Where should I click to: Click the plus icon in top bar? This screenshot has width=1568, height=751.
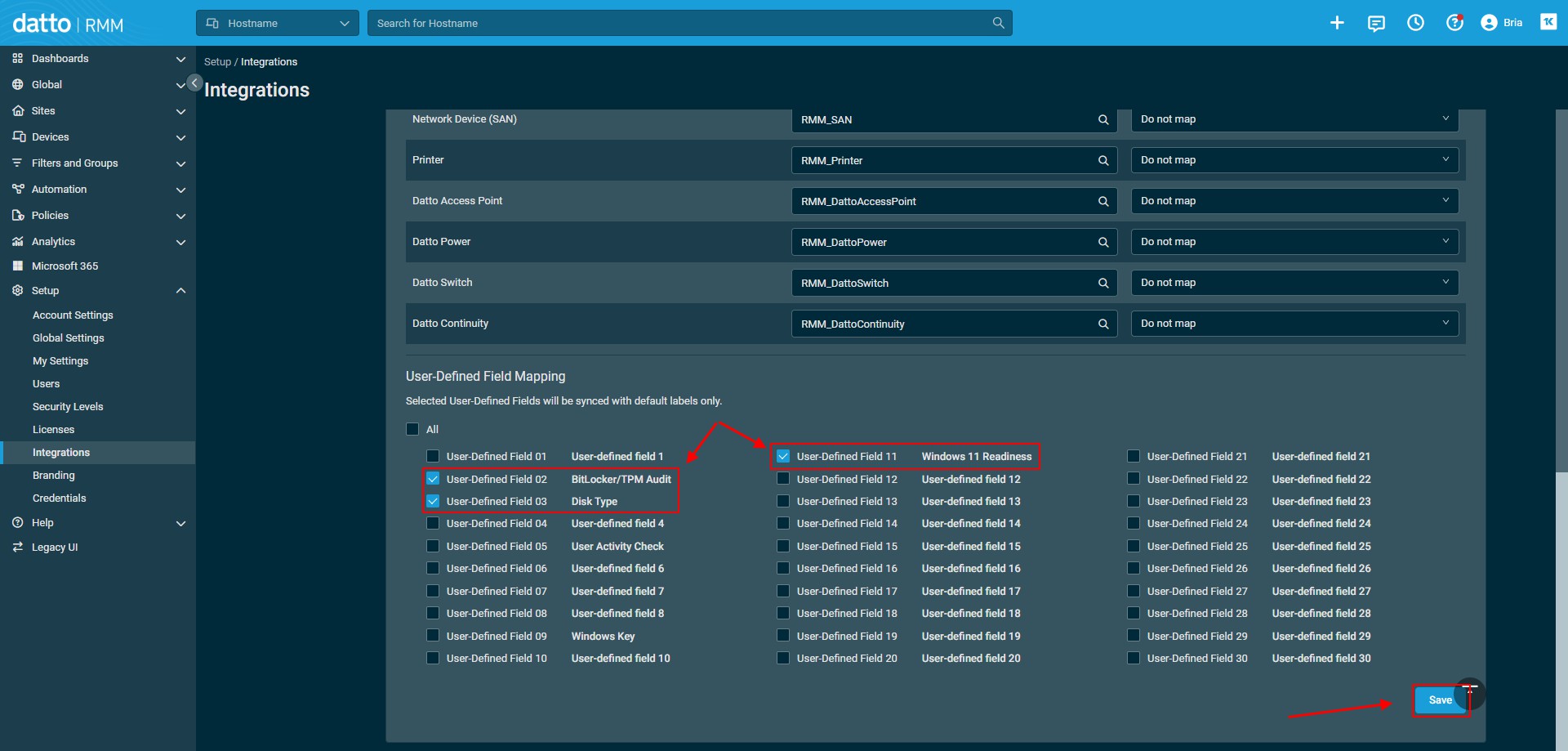point(1337,23)
